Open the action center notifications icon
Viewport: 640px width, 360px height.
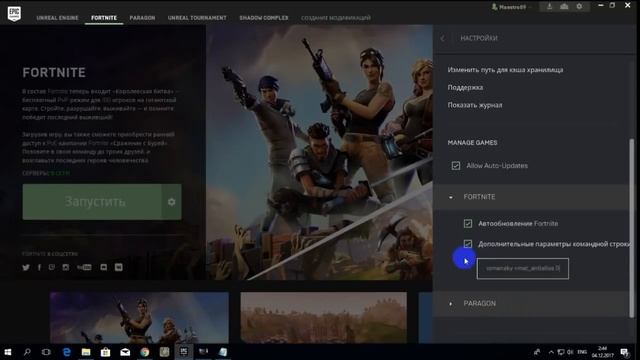(x=625, y=352)
